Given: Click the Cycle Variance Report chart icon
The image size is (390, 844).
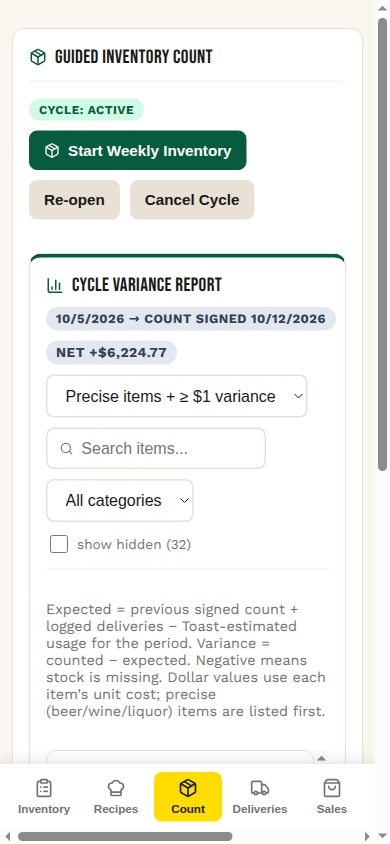Looking at the screenshot, I should 55,285.
